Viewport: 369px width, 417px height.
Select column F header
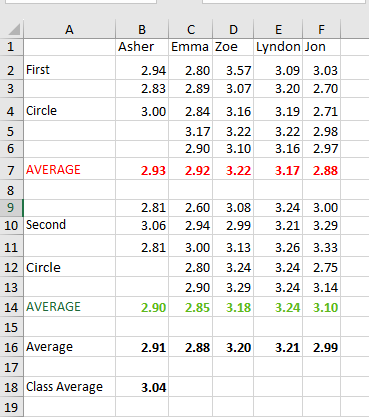[321, 30]
